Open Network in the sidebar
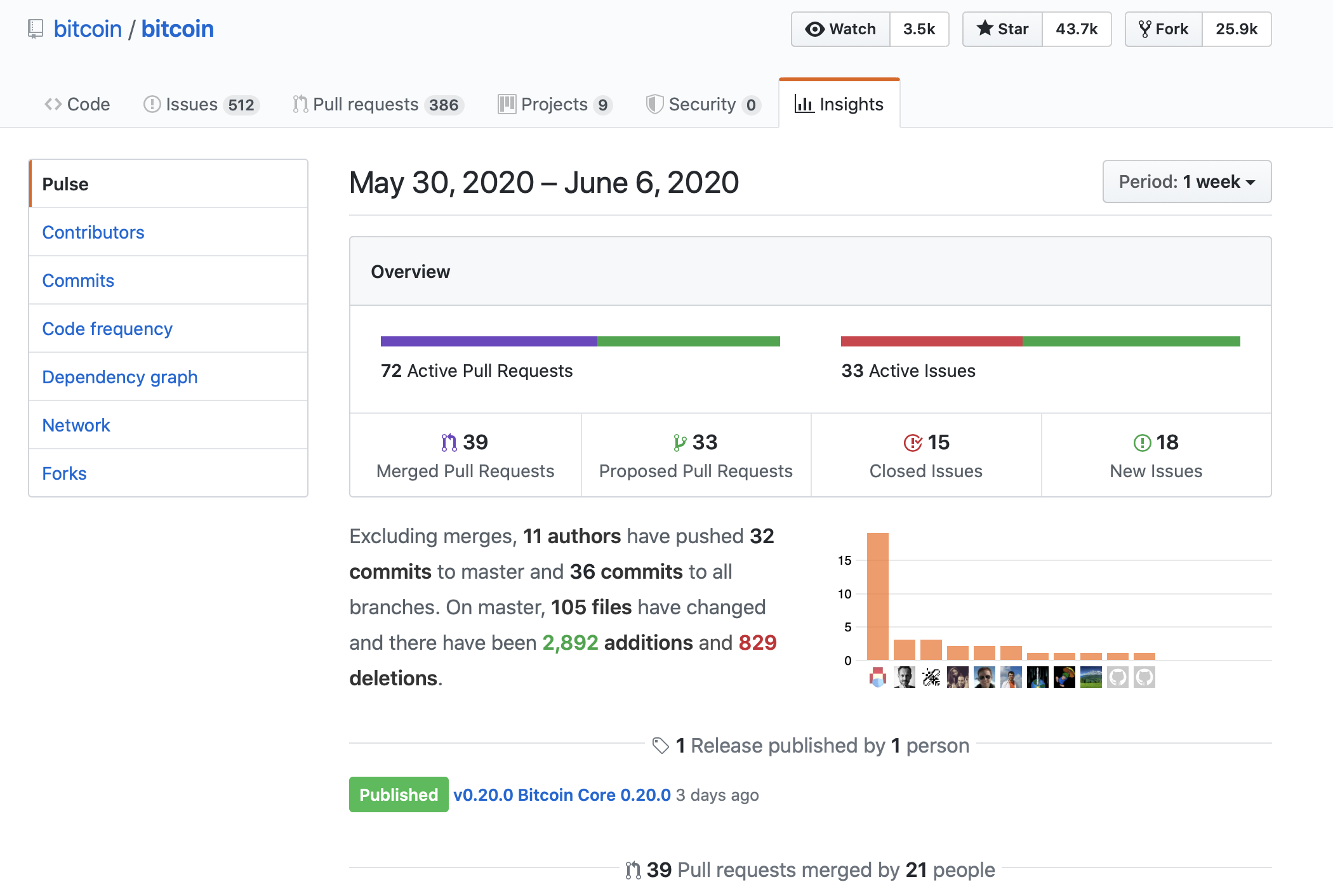1333x896 pixels. (x=169, y=425)
